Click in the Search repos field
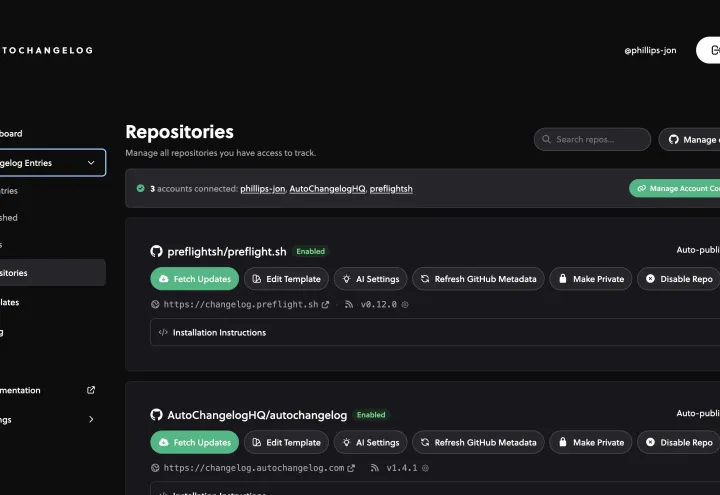This screenshot has height=495, width=720. (x=592, y=139)
